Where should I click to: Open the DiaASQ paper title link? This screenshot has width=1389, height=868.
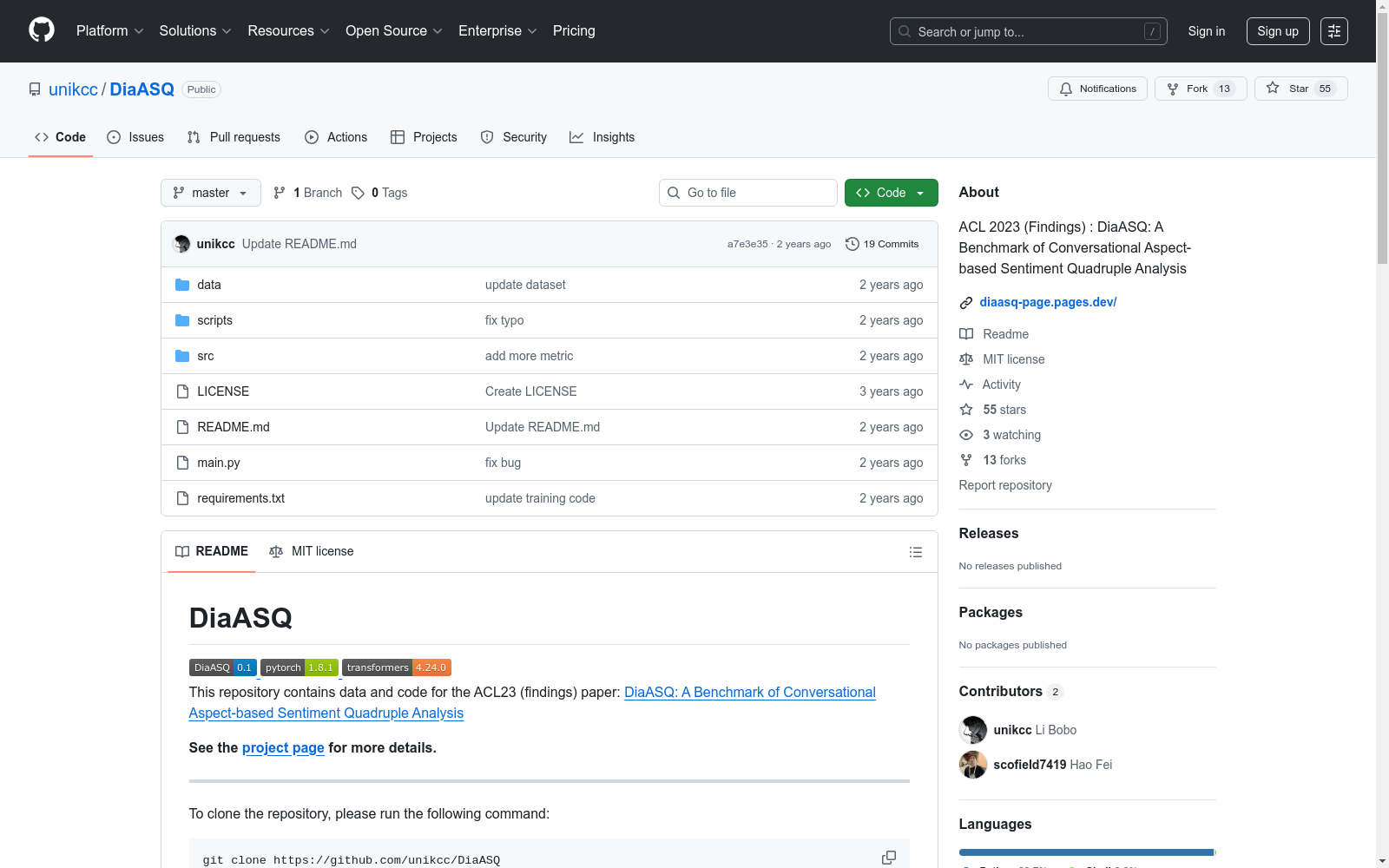532,703
